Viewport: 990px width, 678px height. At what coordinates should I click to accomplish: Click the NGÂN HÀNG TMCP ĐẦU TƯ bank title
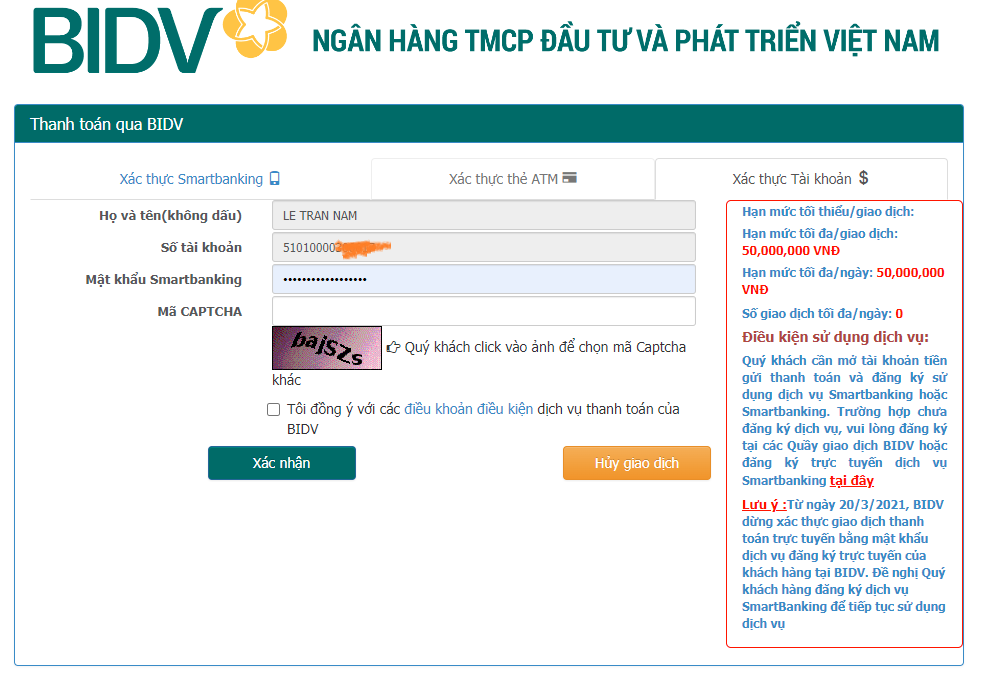(626, 40)
